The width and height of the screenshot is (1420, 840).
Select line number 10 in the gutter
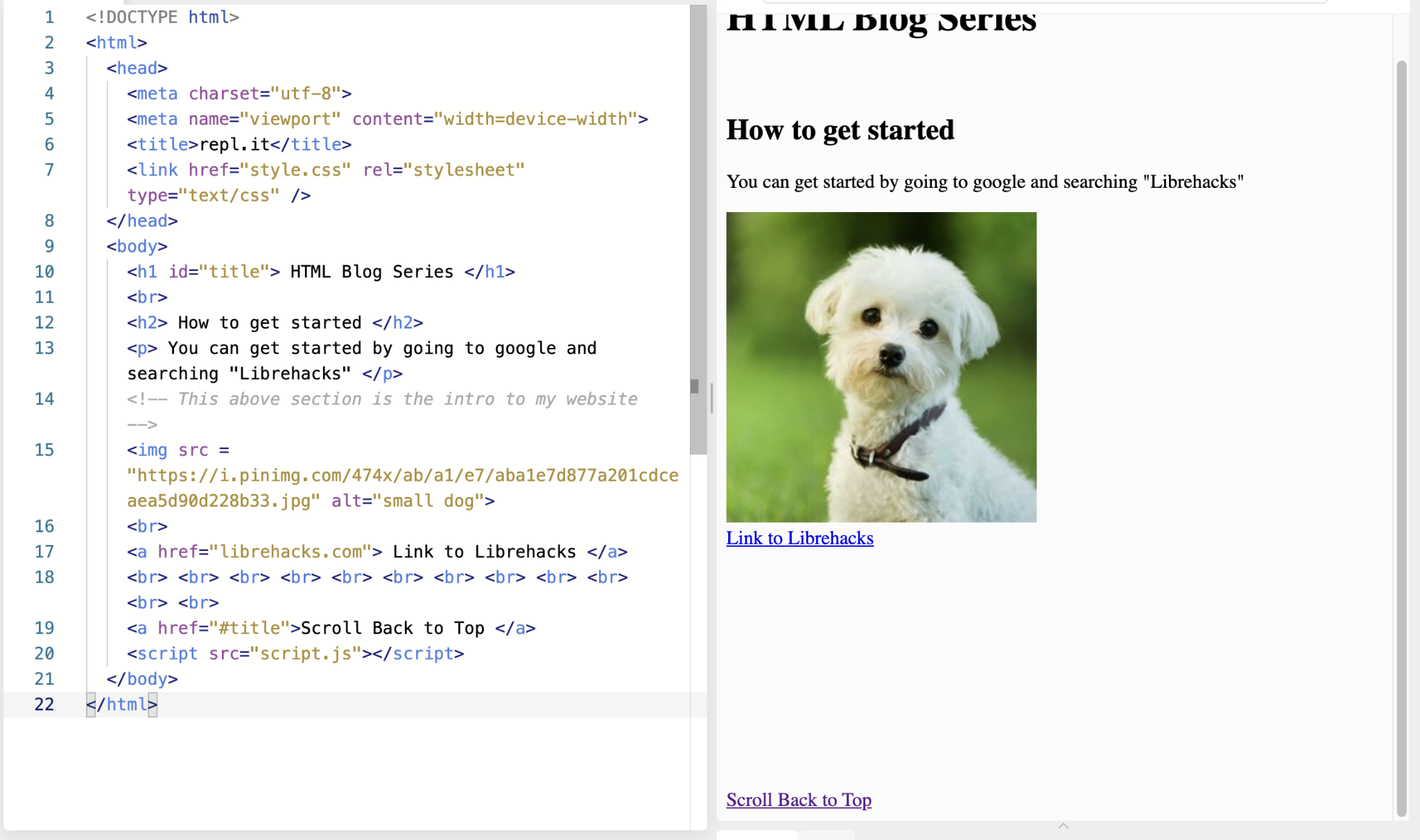pyautogui.click(x=44, y=272)
